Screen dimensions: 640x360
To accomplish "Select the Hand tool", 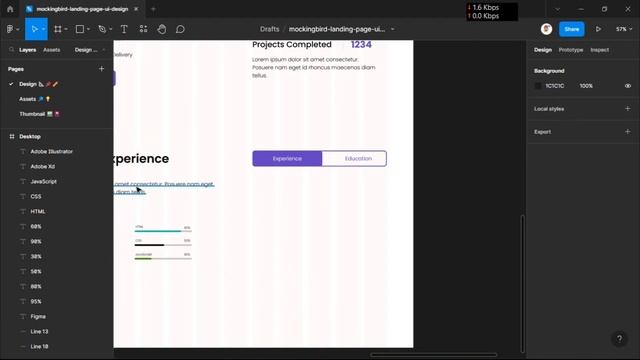I will click(162, 29).
